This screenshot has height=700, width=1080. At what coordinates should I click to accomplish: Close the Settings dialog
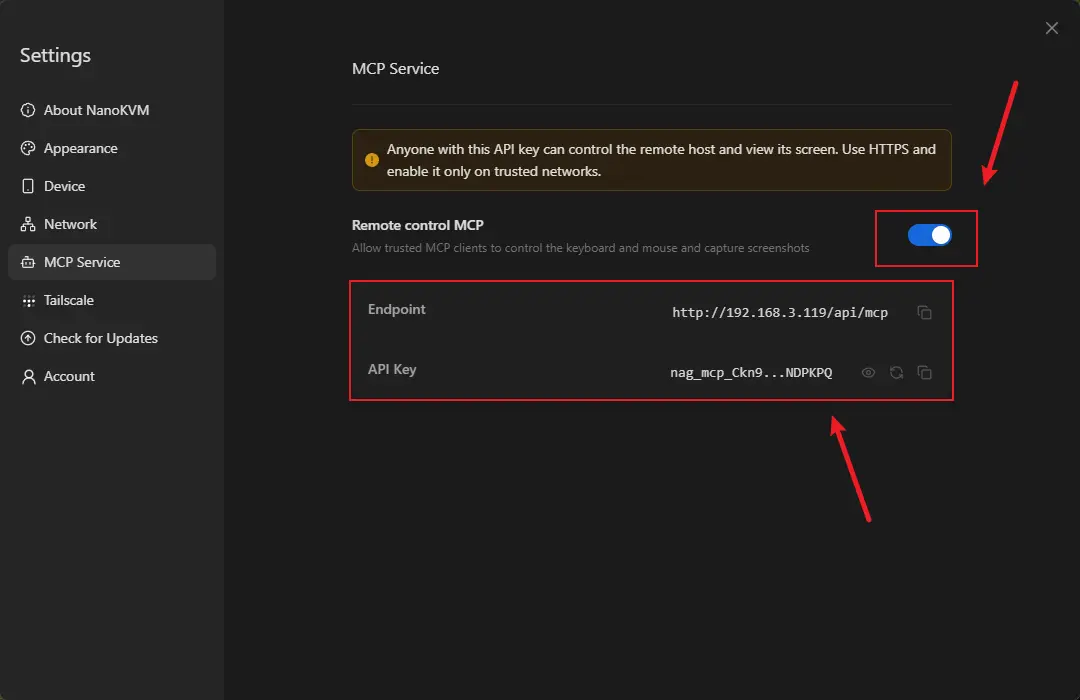point(1051,28)
